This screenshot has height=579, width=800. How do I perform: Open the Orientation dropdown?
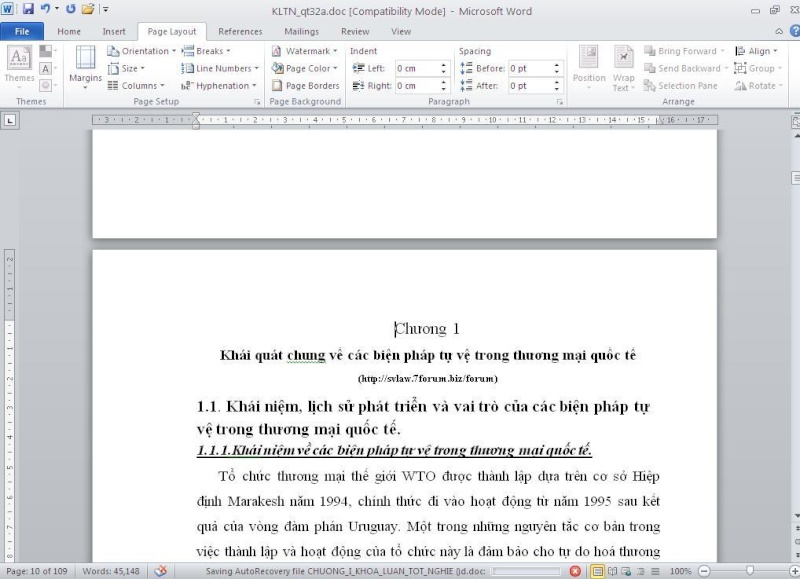tap(143, 50)
